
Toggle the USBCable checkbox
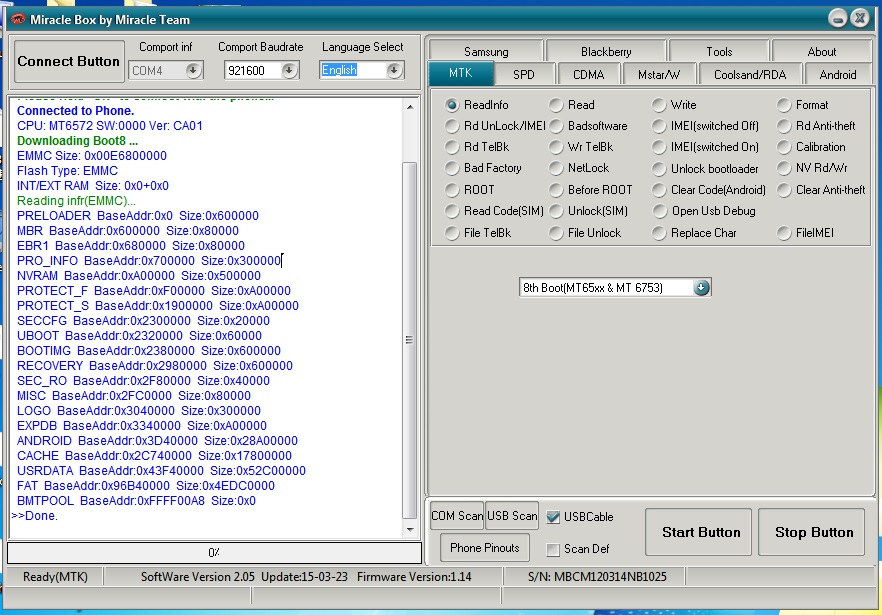[x=553, y=517]
